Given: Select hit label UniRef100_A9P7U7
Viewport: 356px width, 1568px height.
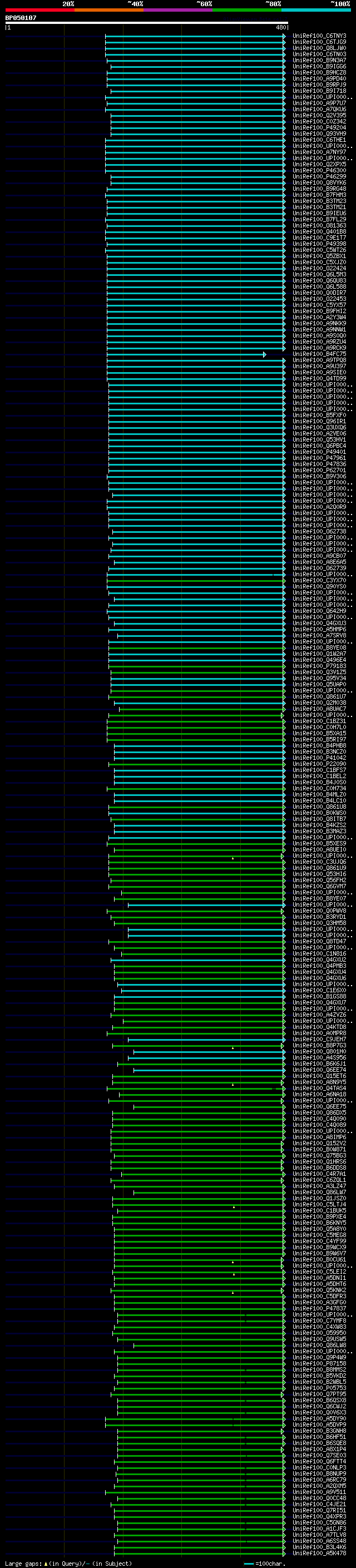Looking at the screenshot, I should pos(319,103).
